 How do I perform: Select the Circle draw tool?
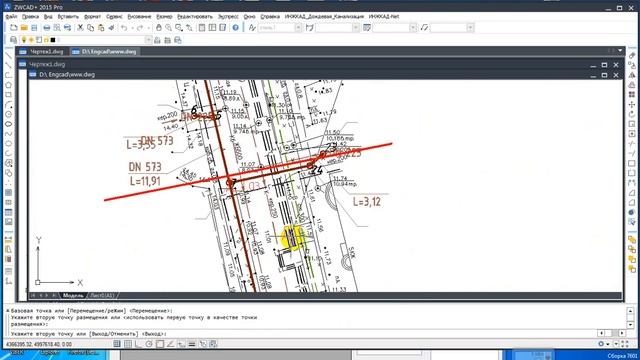[8, 114]
